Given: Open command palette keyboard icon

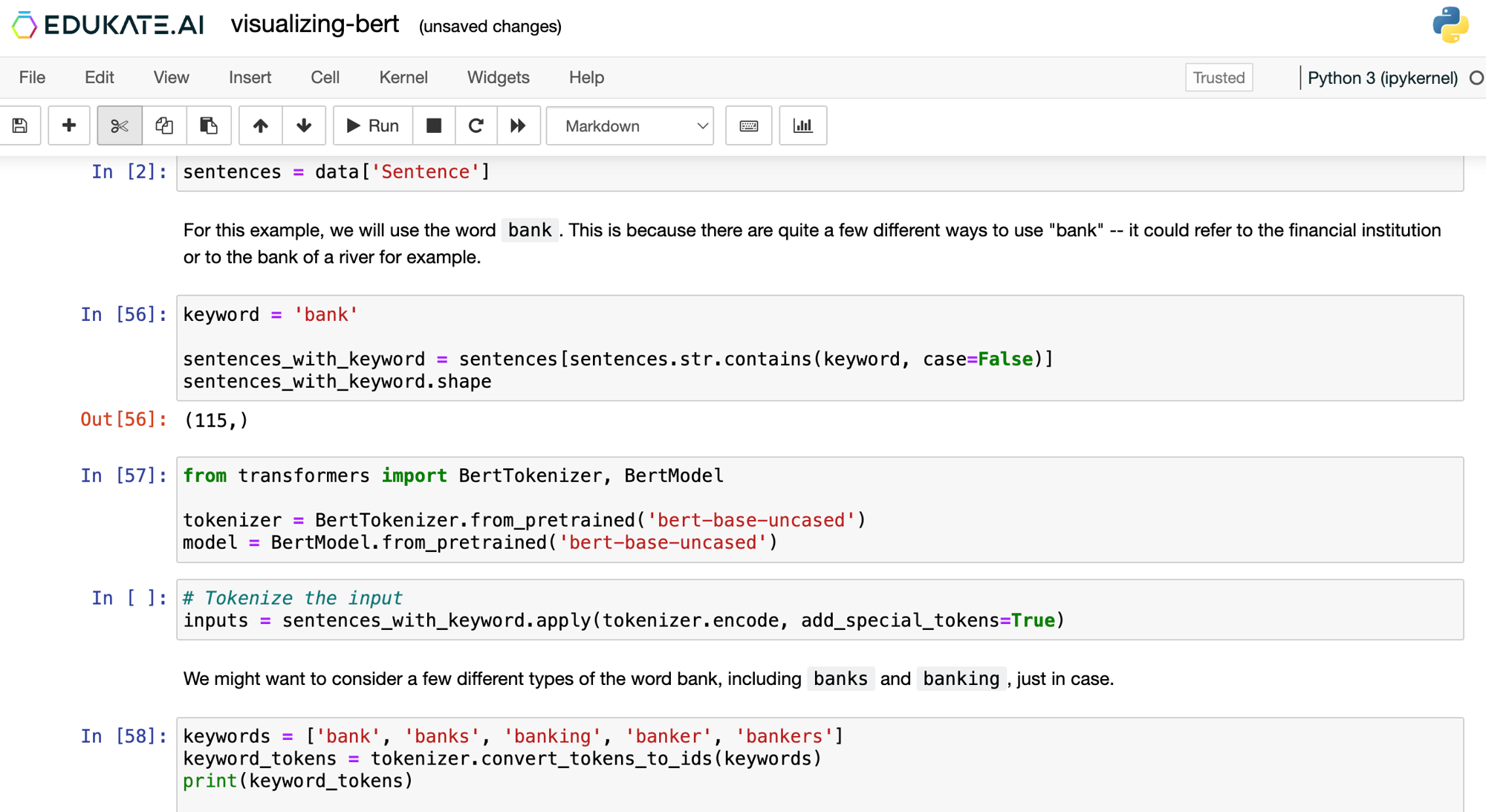Looking at the screenshot, I should point(749,126).
